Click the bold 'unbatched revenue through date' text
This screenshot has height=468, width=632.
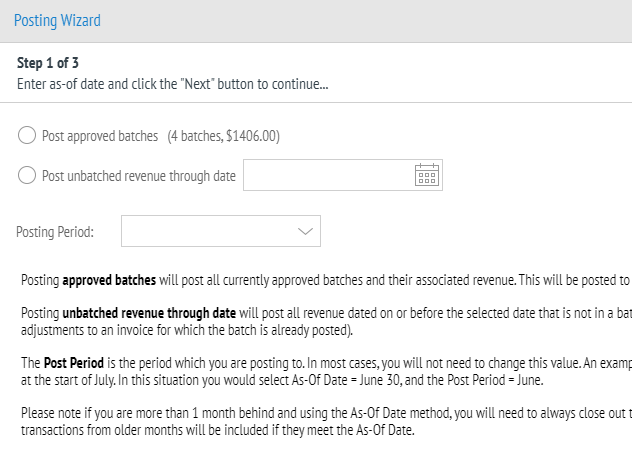click(149, 313)
